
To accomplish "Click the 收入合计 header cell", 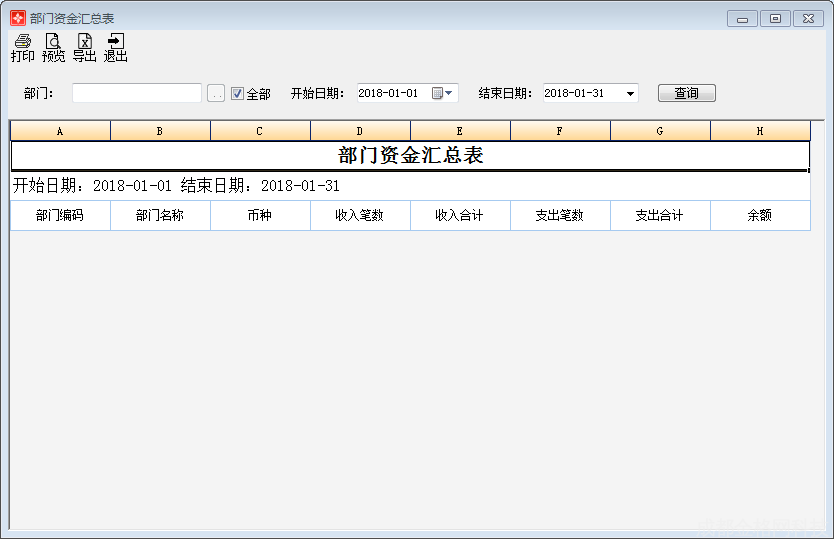I will 460,215.
